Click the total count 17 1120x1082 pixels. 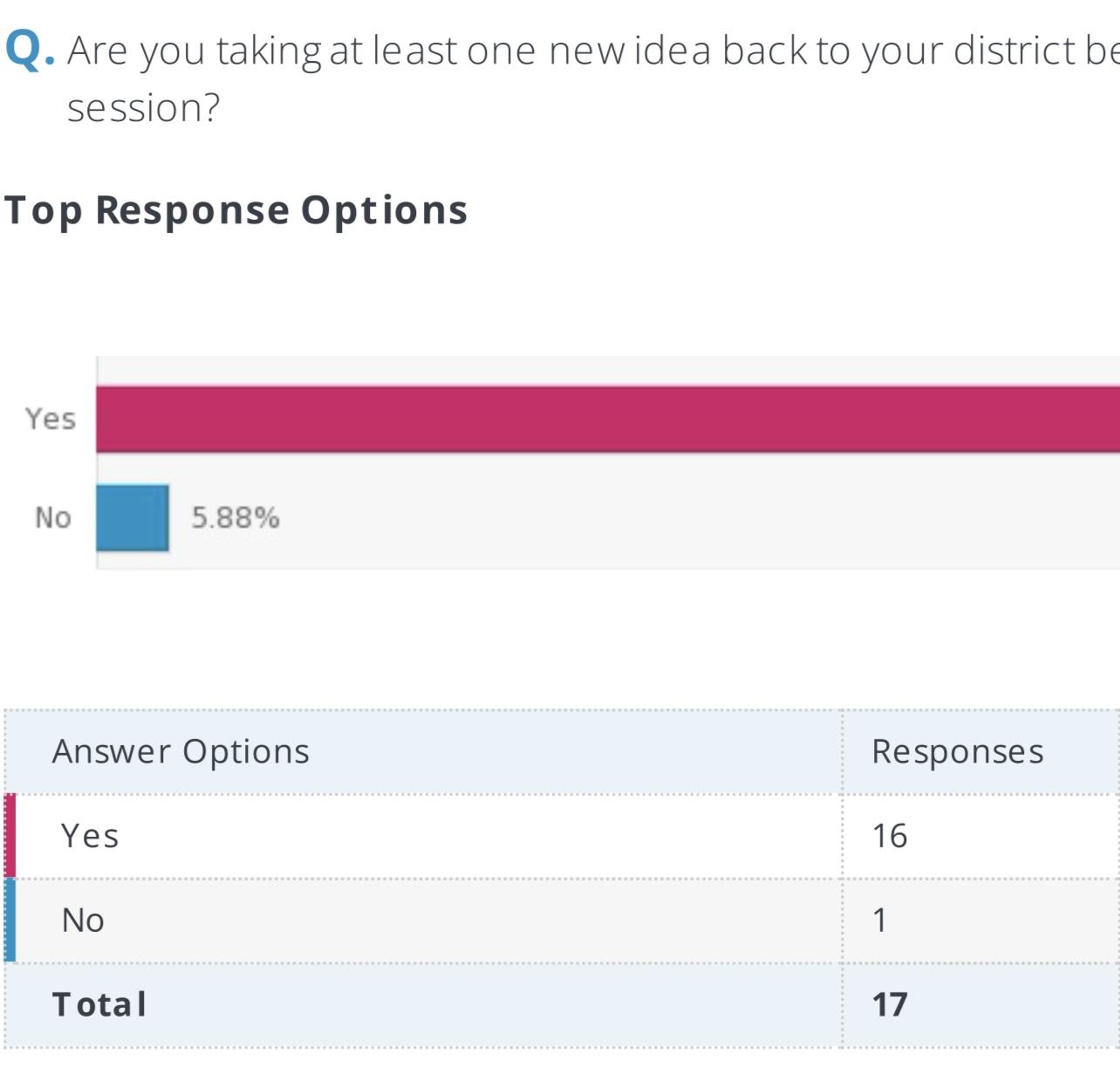click(890, 1004)
